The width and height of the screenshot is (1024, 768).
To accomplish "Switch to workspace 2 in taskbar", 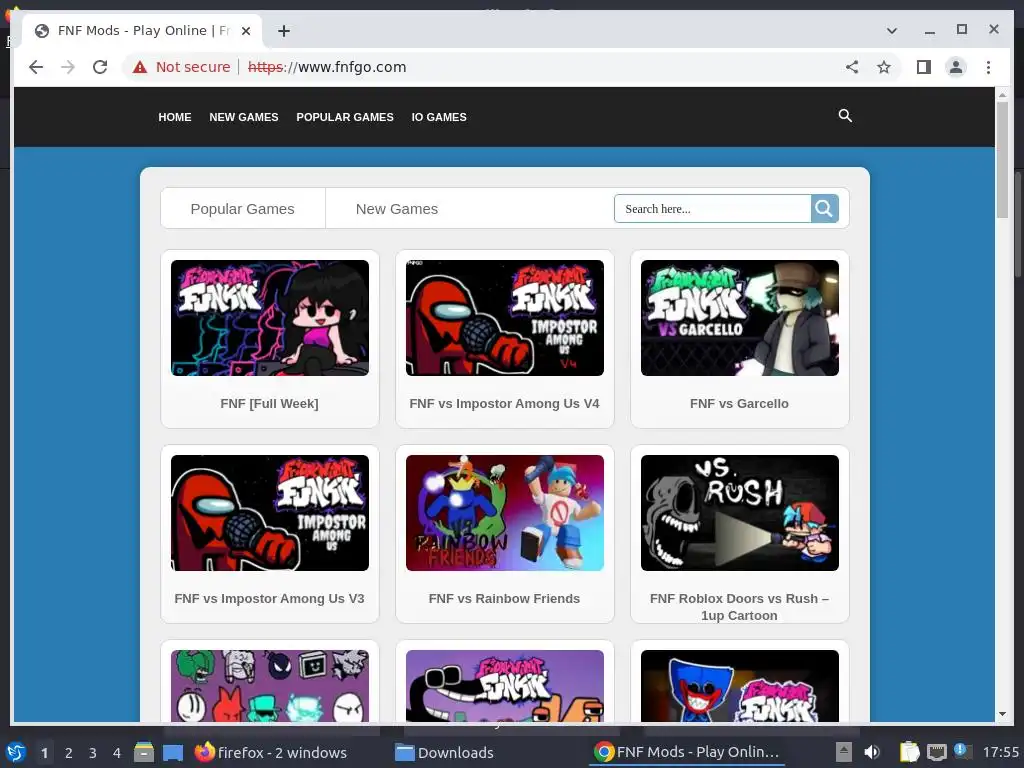I will (69, 753).
